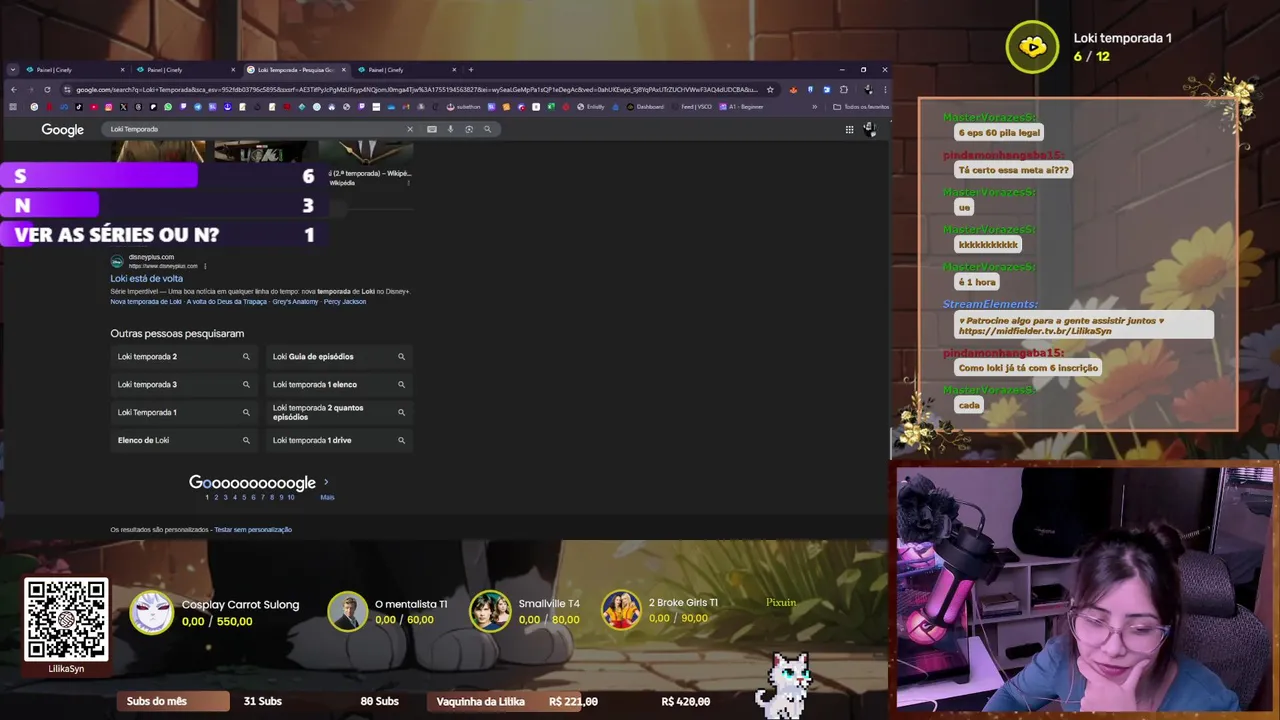Select related search Elenco de Loki
Viewport: 1280px width, 720px height.
[x=184, y=440]
